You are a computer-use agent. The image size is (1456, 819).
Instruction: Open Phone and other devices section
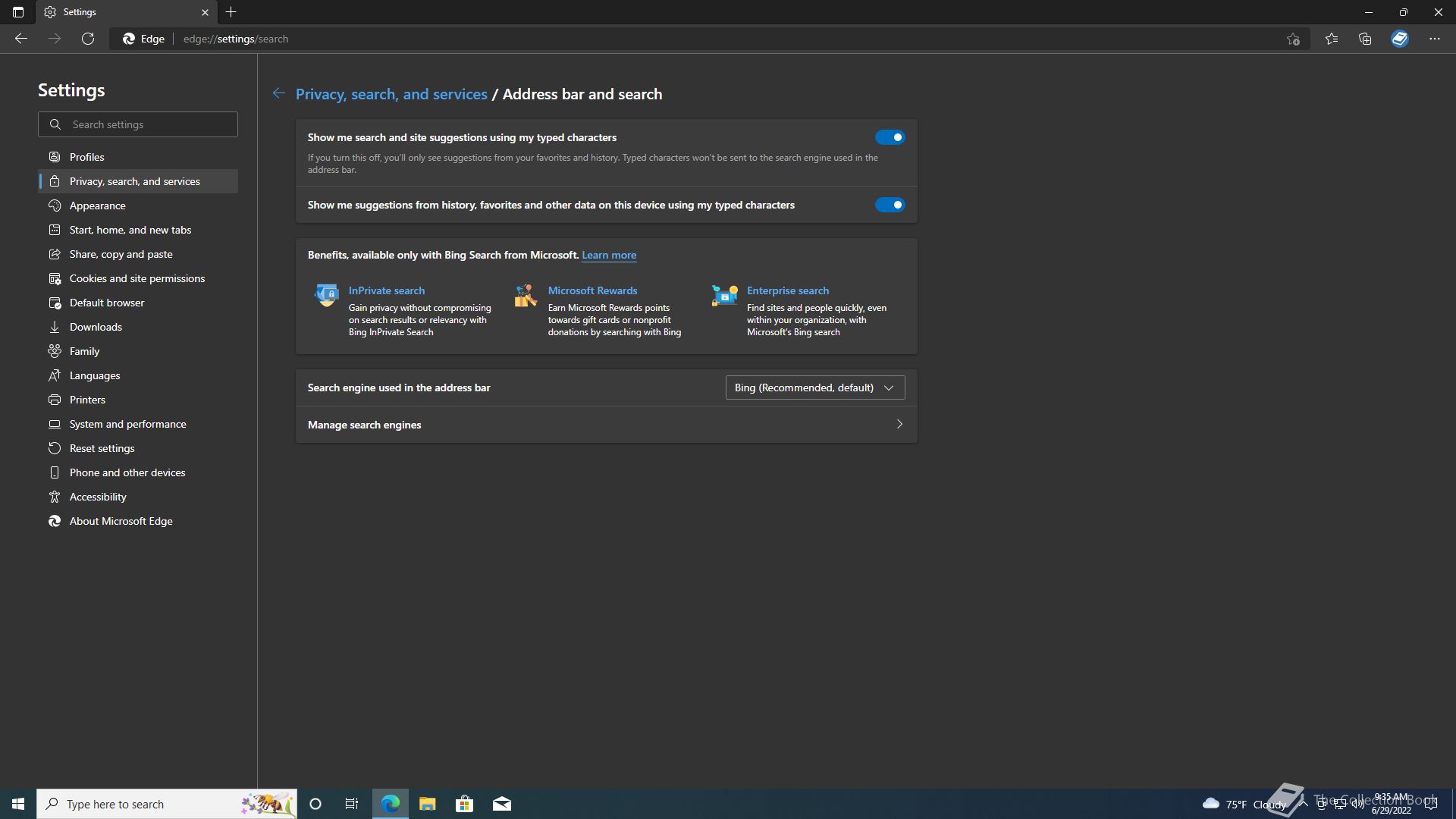coord(138,472)
